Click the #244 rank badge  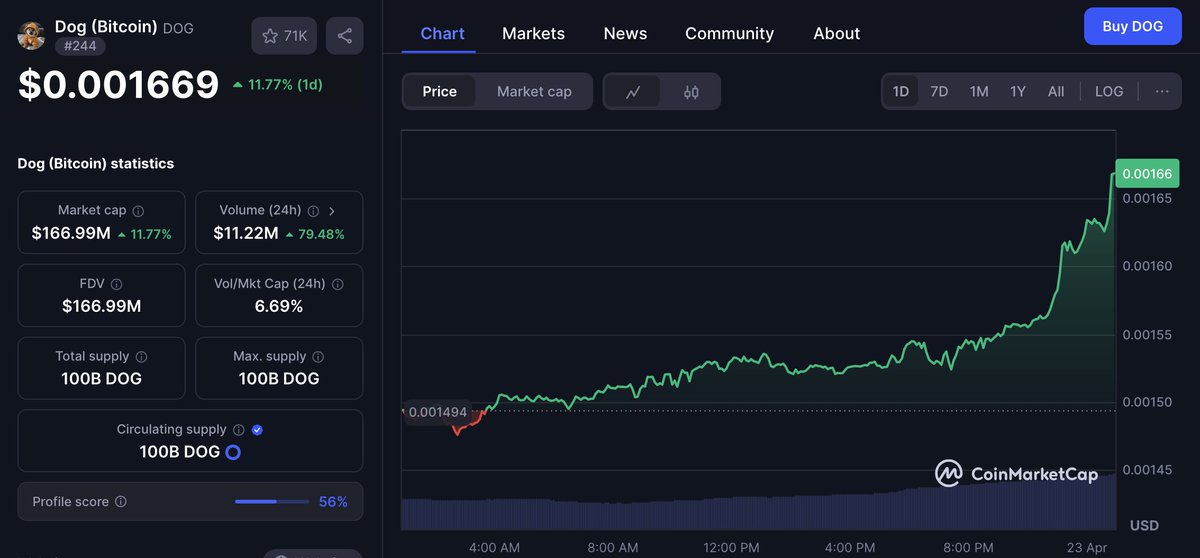79,46
